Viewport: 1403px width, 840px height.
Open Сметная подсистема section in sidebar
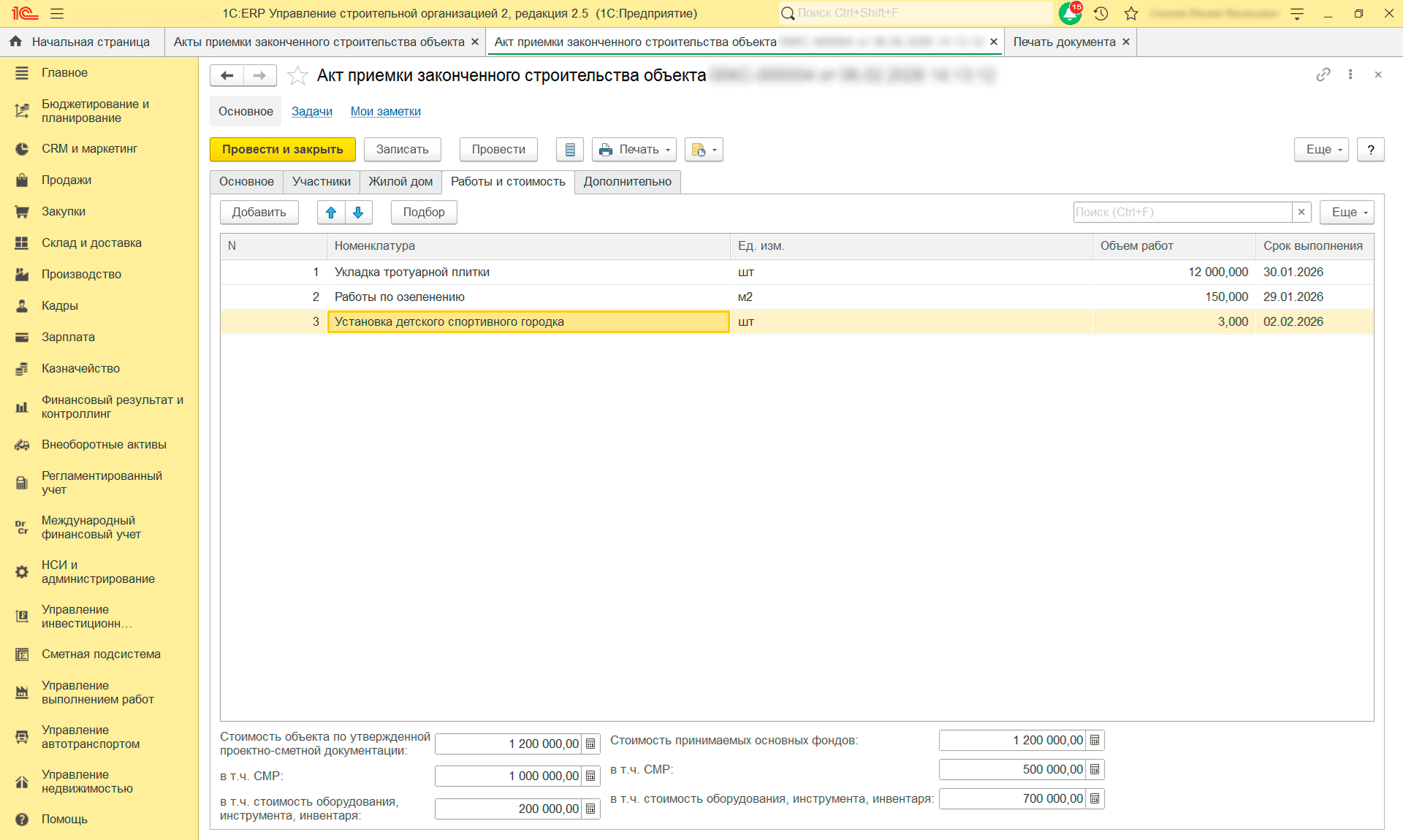pos(101,654)
